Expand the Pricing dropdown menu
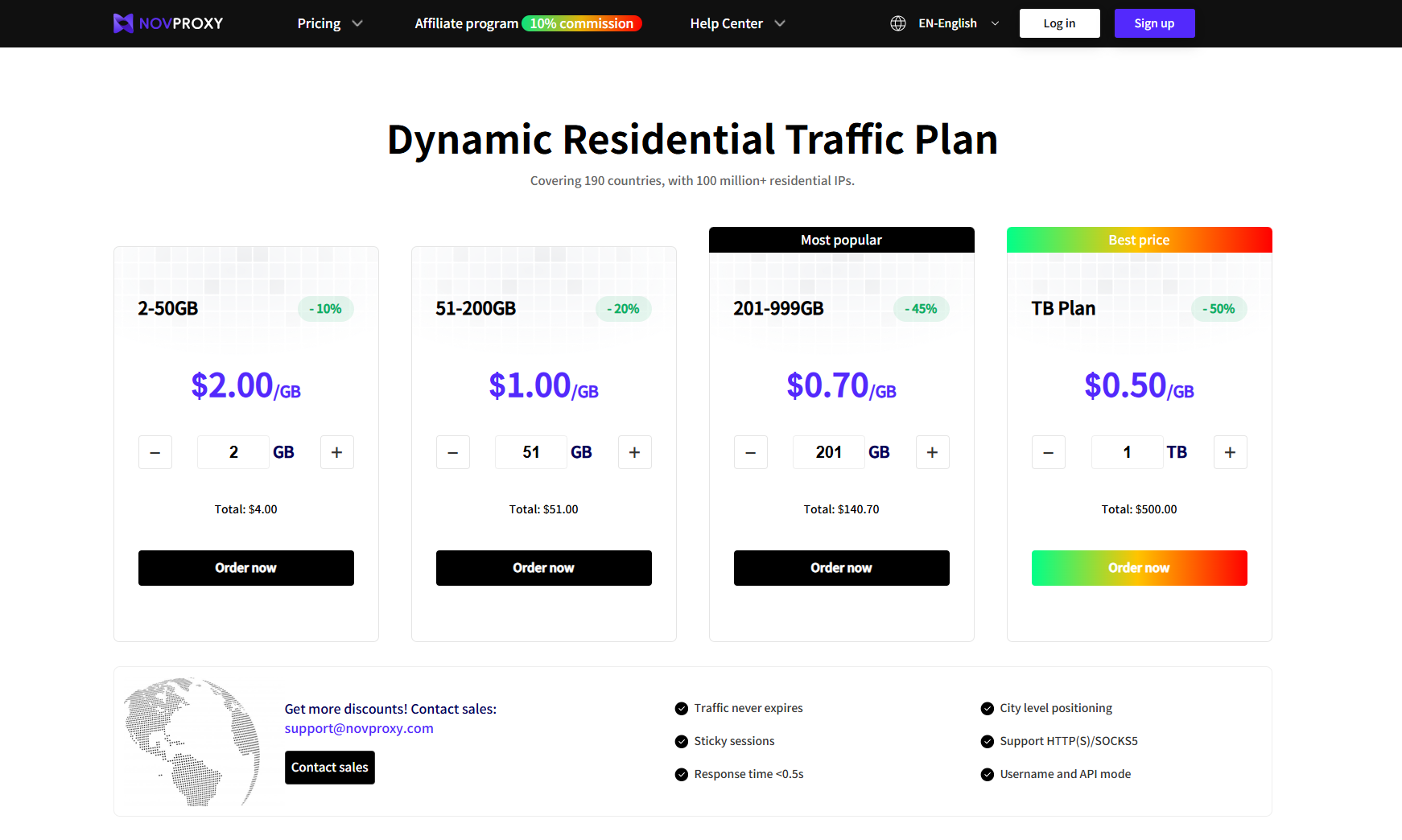The width and height of the screenshot is (1402, 840). coord(330,23)
